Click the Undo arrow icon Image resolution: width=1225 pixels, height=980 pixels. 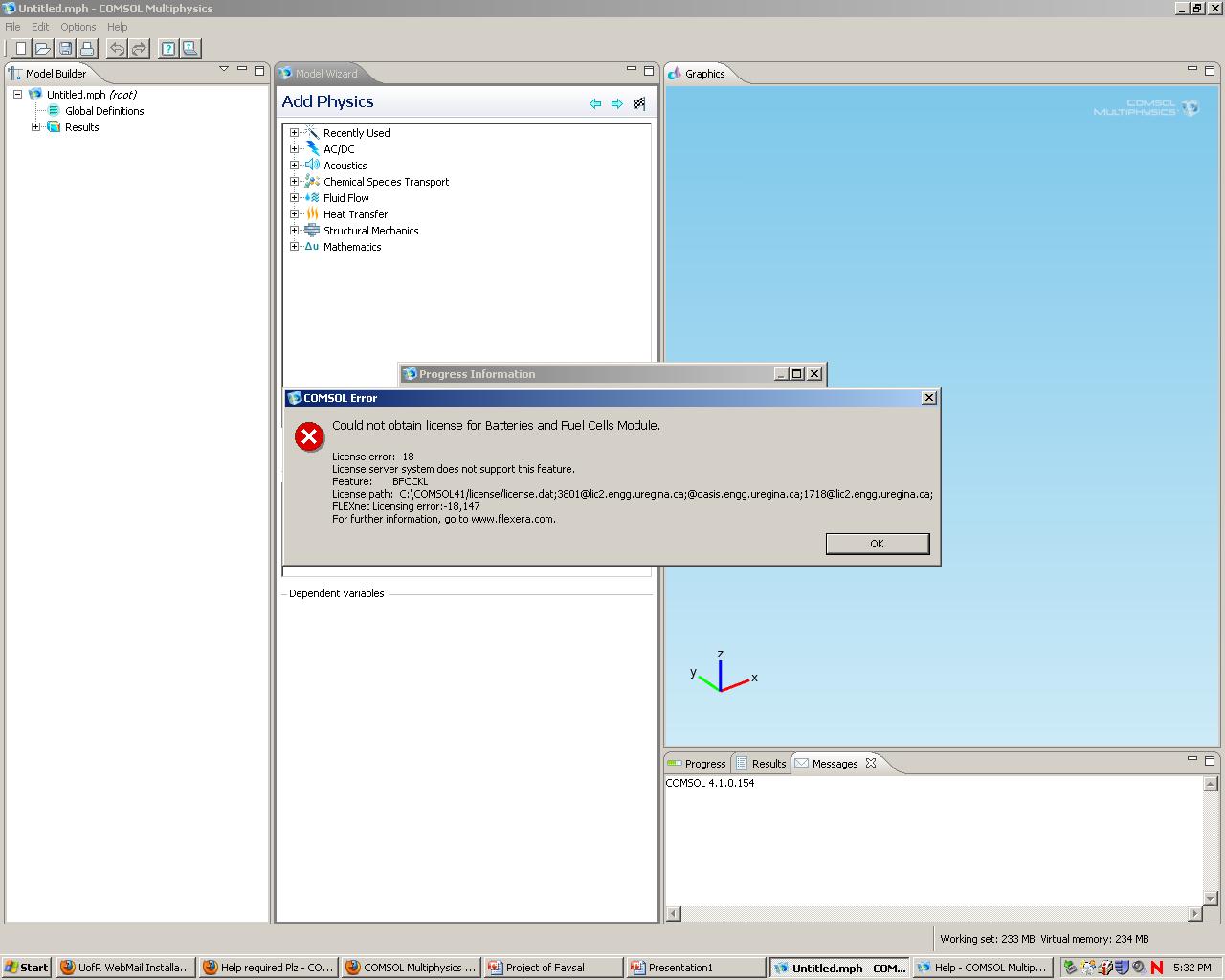[x=117, y=48]
